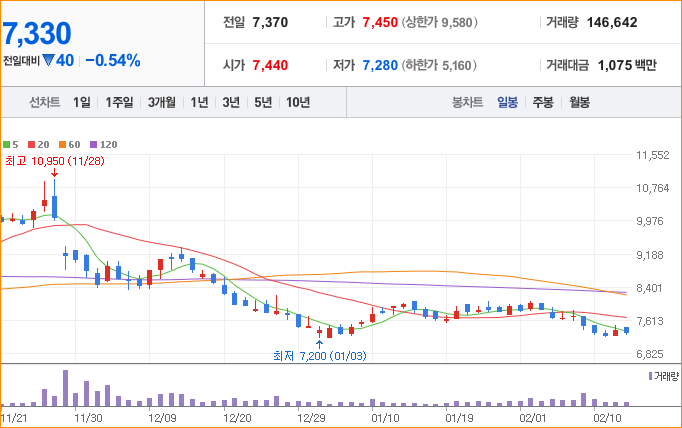Click the 01/19 date axis label
Viewport: 682px width, 428px height.
[x=459, y=418]
